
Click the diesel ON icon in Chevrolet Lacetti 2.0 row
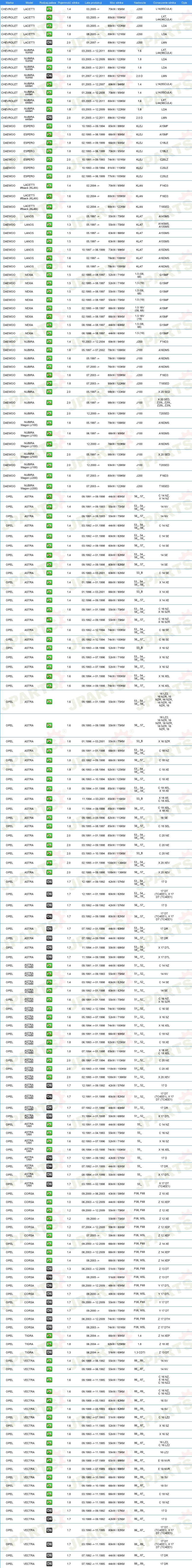49,43
